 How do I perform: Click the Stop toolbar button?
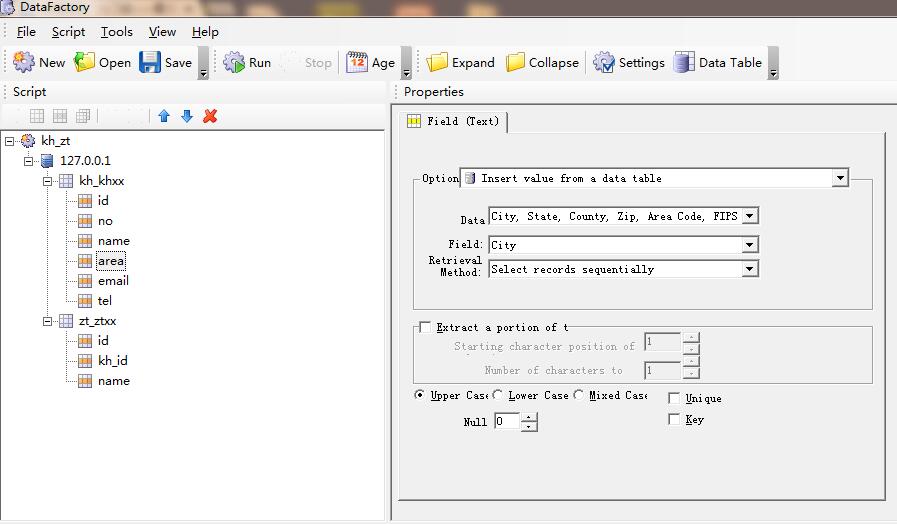tap(308, 62)
